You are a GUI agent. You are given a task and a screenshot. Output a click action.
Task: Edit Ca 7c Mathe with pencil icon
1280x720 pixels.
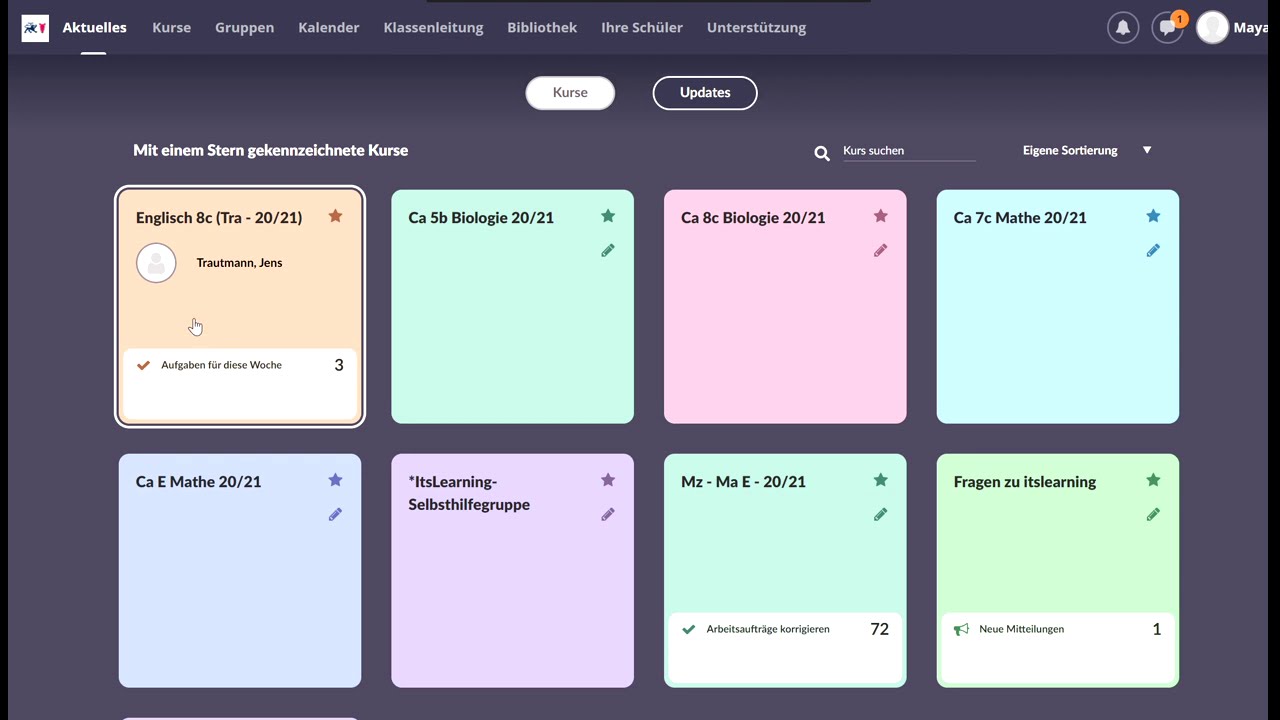coord(1153,250)
